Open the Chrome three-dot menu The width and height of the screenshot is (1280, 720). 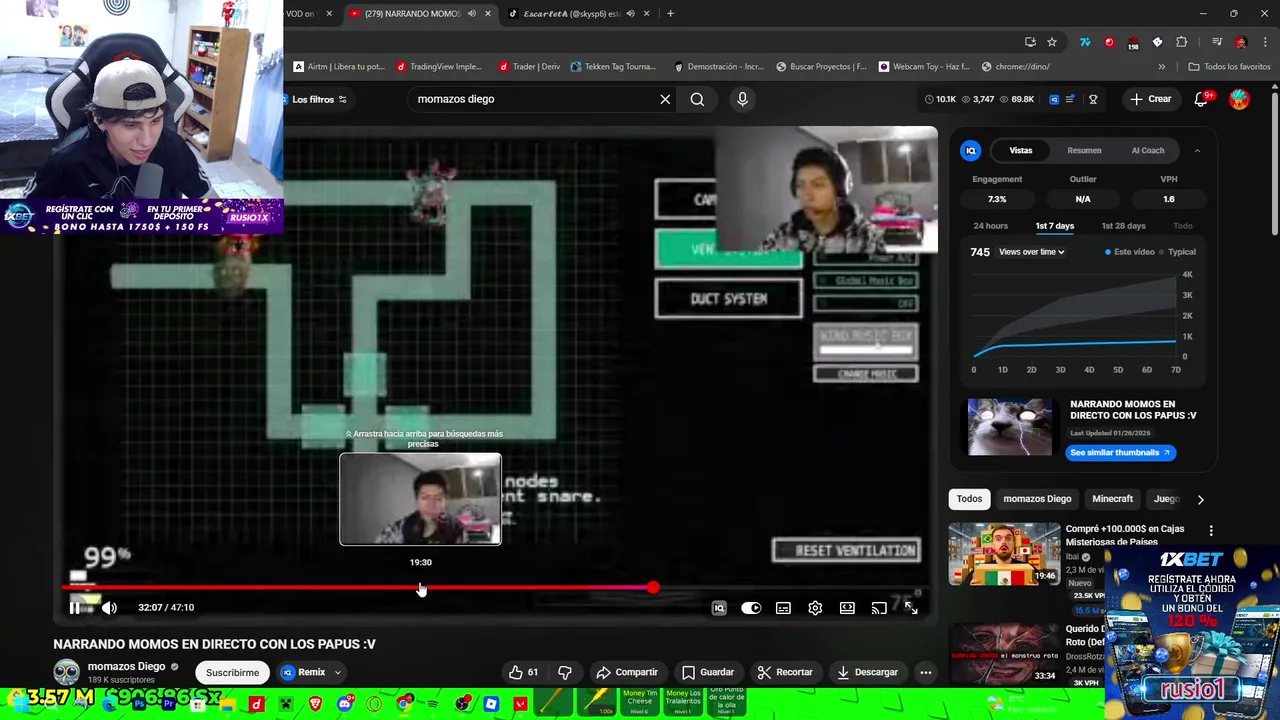click(x=1265, y=42)
